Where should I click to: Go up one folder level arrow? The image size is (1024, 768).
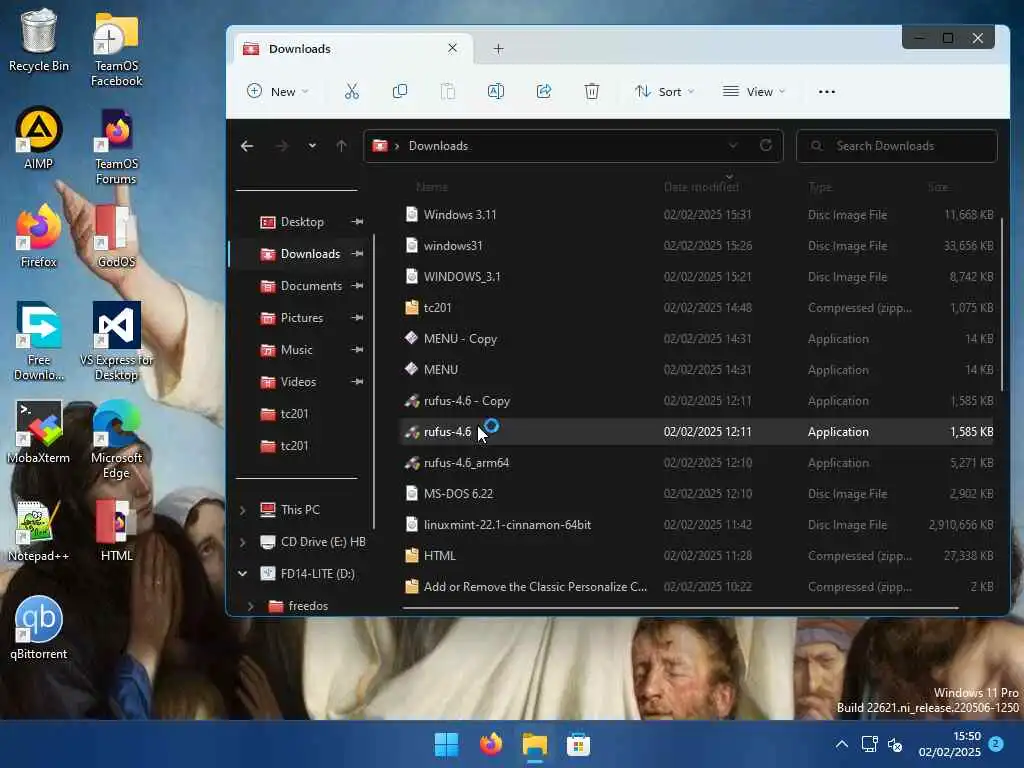341,146
